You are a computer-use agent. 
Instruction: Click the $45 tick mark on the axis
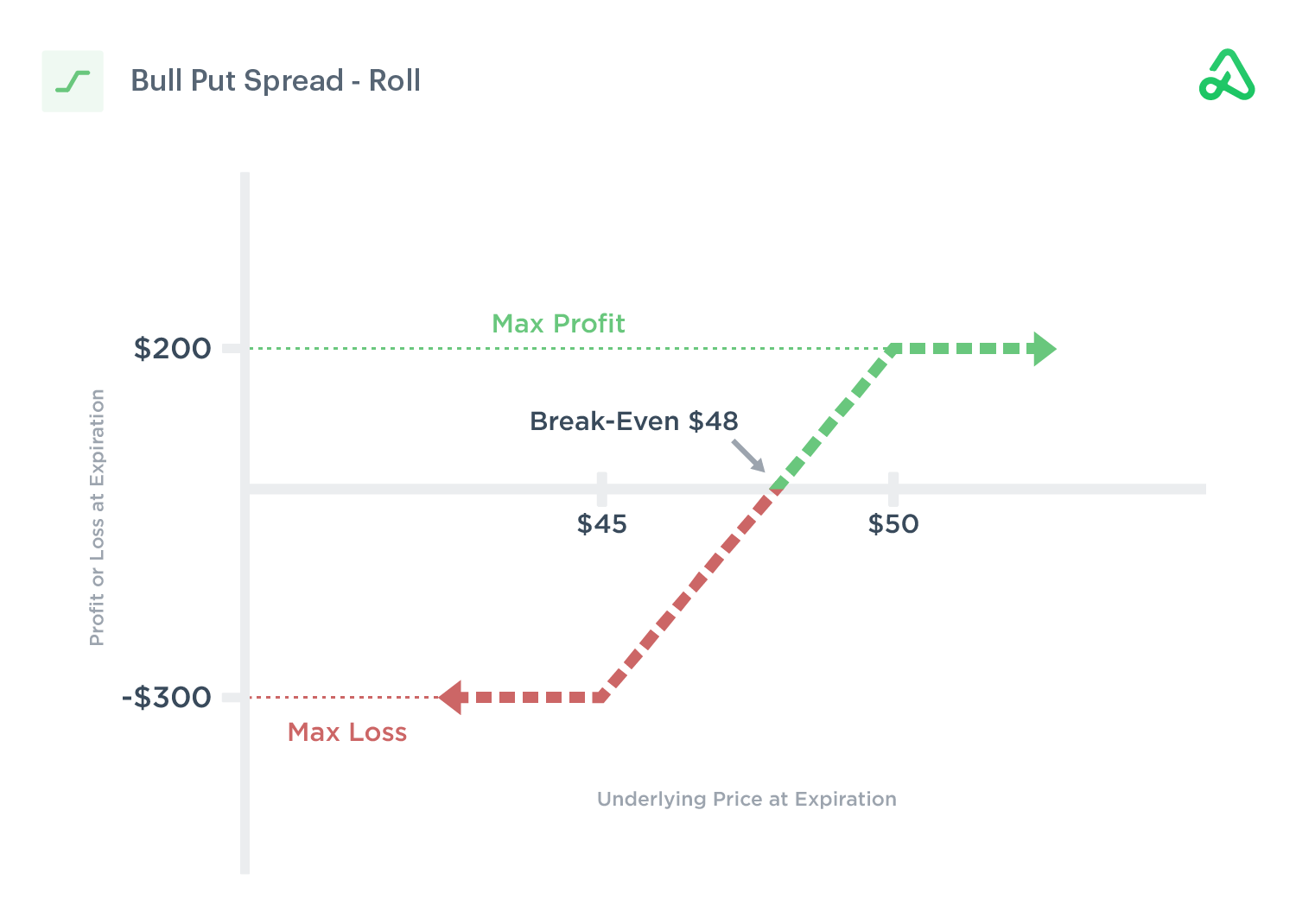click(x=601, y=488)
